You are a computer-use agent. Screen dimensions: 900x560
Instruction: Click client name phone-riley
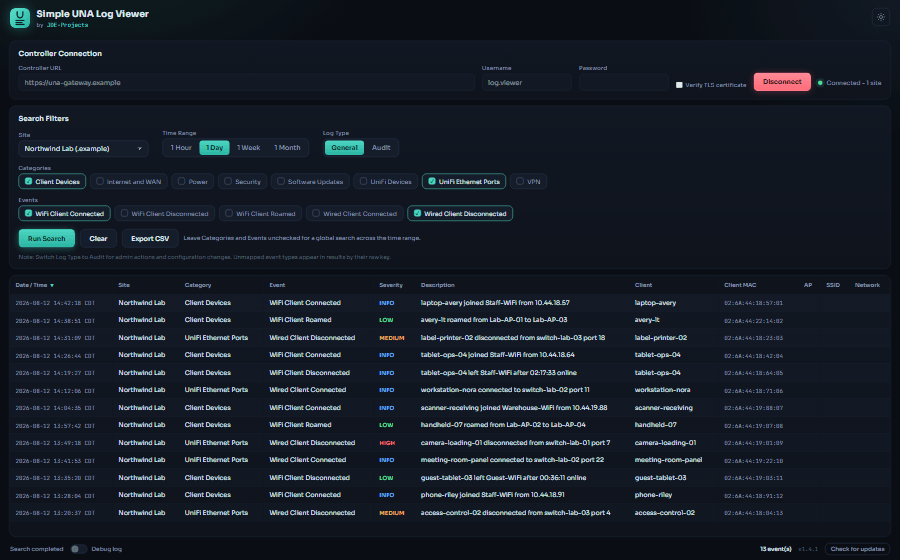[x=653, y=495]
